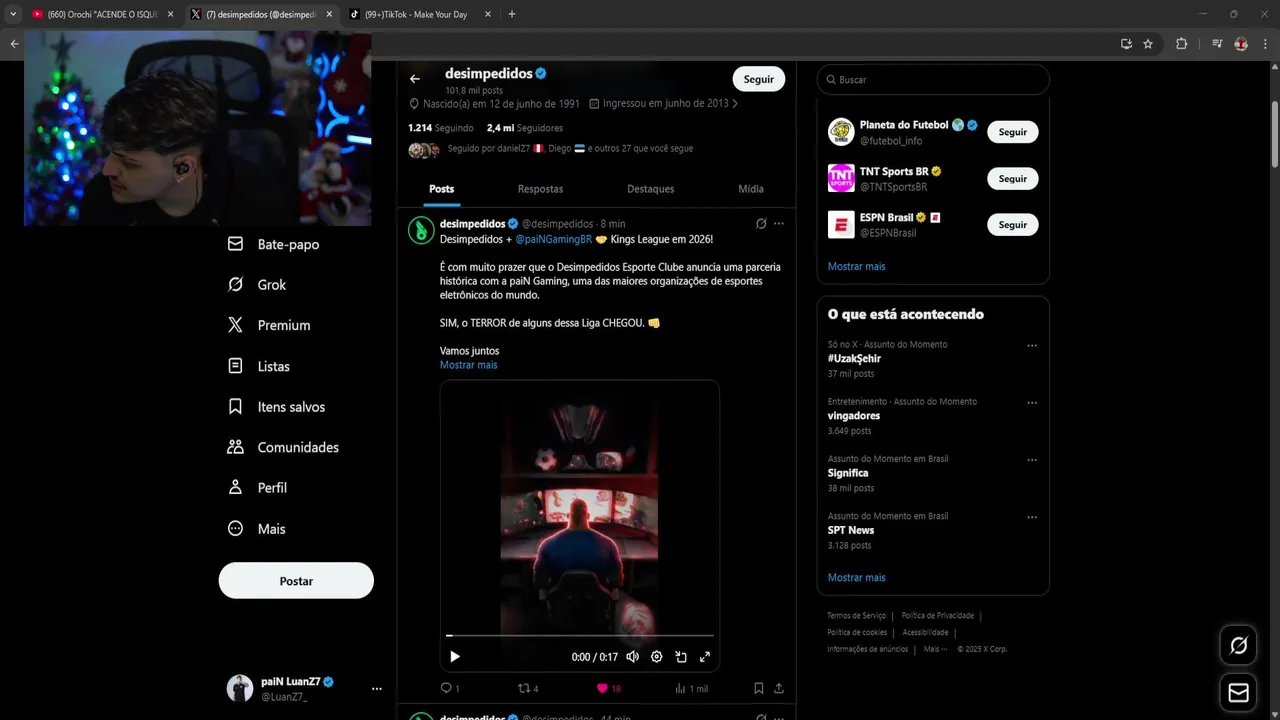Reply to the post with 1 comment
1280x720 pixels.
450,688
